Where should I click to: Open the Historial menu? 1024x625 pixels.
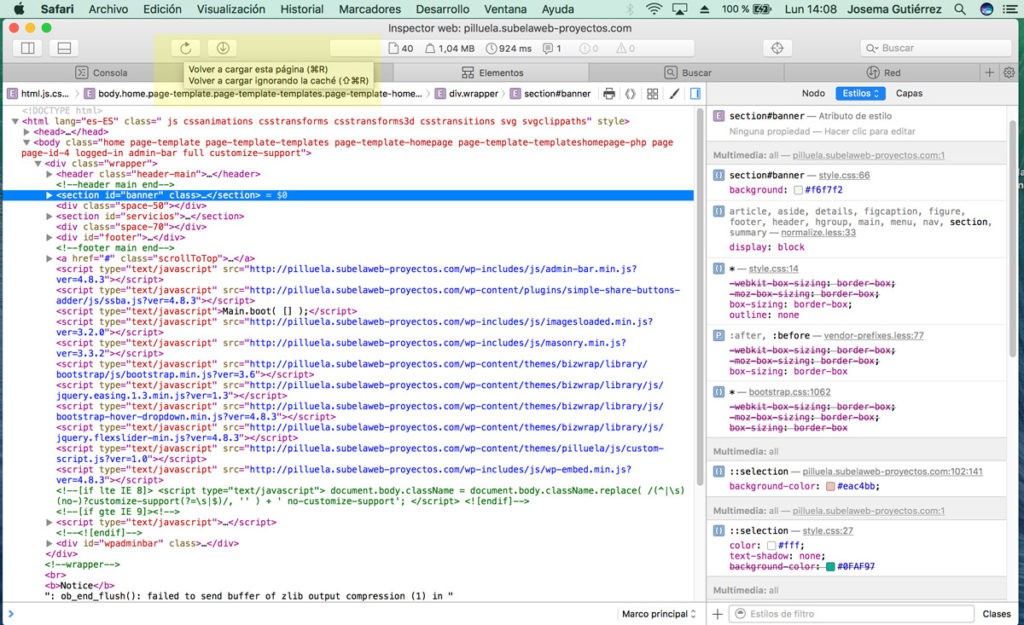(x=302, y=9)
